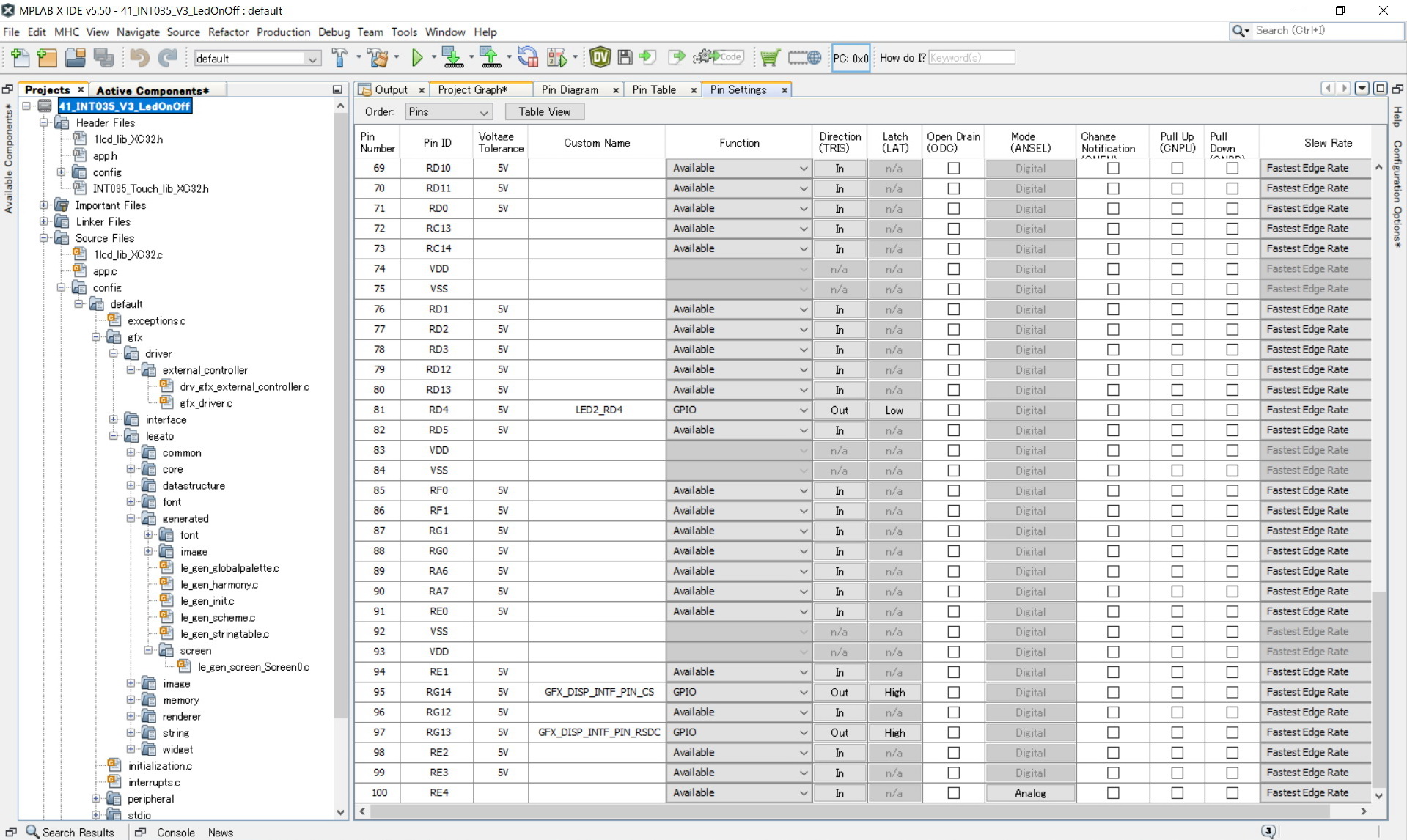Toggle Open Drain checkbox for pin 81

953,410
